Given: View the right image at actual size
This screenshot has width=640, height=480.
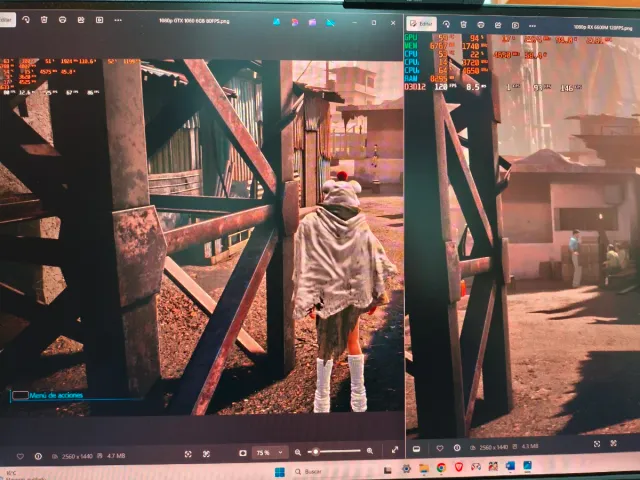Looking at the screenshot, I should (x=613, y=443).
